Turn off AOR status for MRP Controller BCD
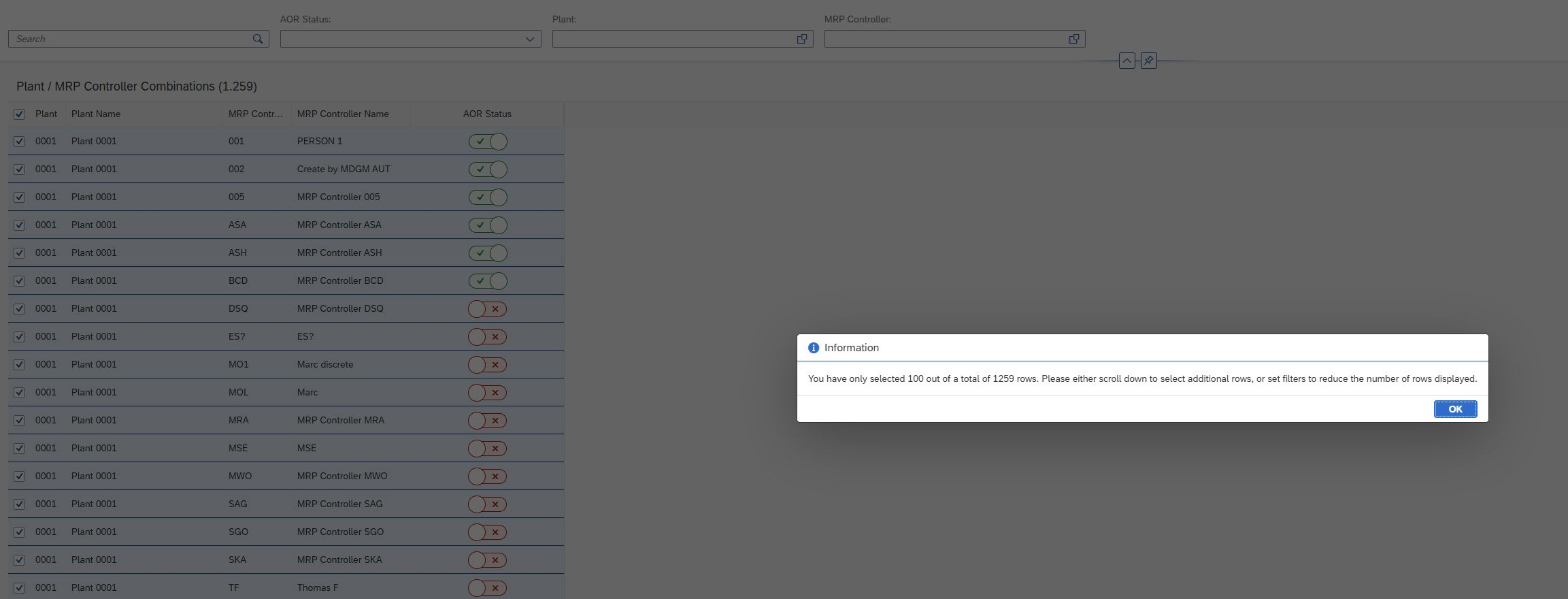 [x=488, y=281]
